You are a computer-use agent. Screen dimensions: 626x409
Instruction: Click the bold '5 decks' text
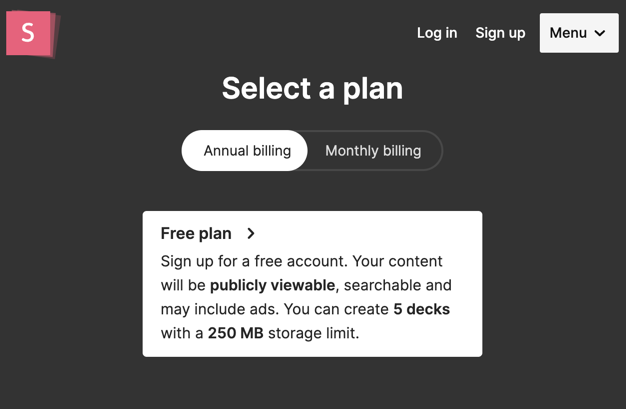click(x=421, y=309)
